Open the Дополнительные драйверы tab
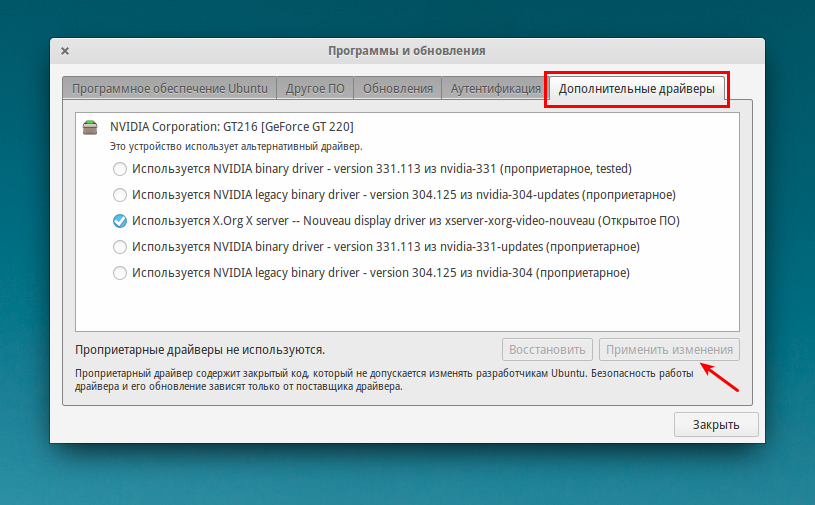 pos(637,89)
